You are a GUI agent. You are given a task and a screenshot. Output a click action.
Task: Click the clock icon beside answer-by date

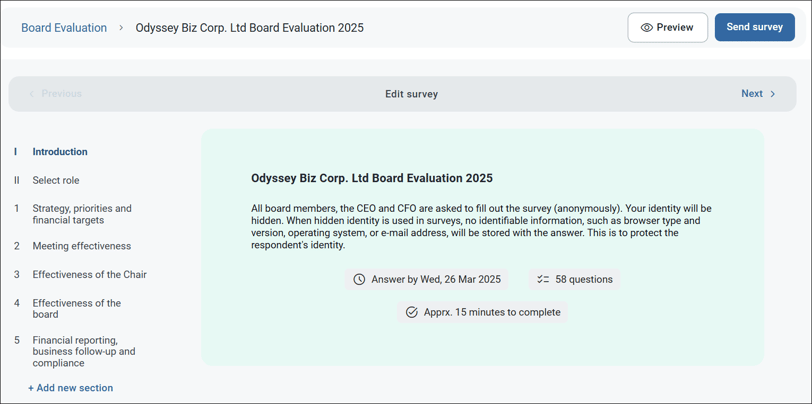[x=359, y=280]
